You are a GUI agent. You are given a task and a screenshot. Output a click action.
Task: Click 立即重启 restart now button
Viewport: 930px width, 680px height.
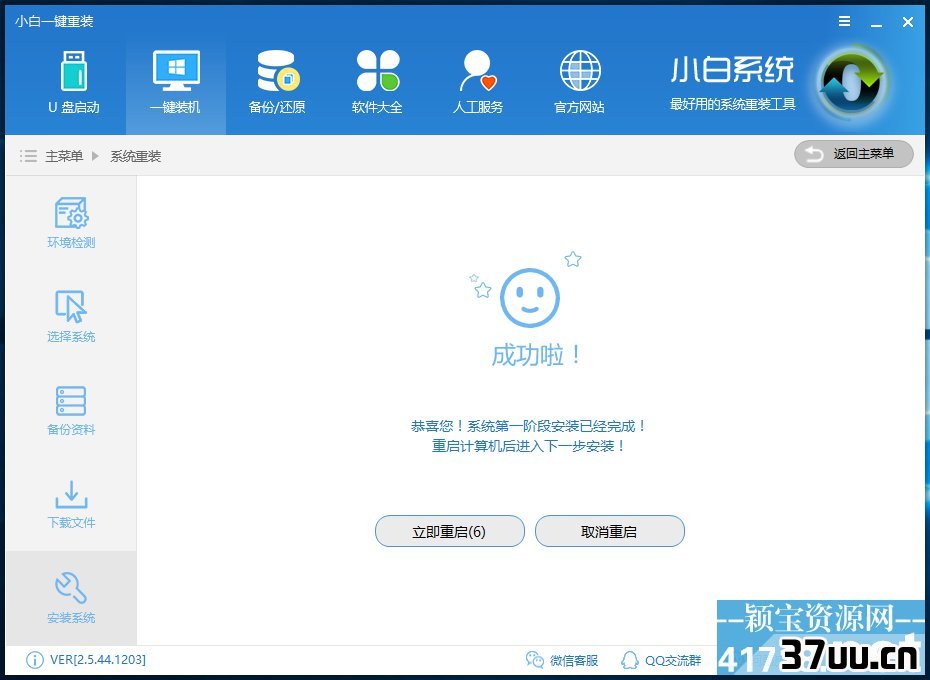click(450, 531)
